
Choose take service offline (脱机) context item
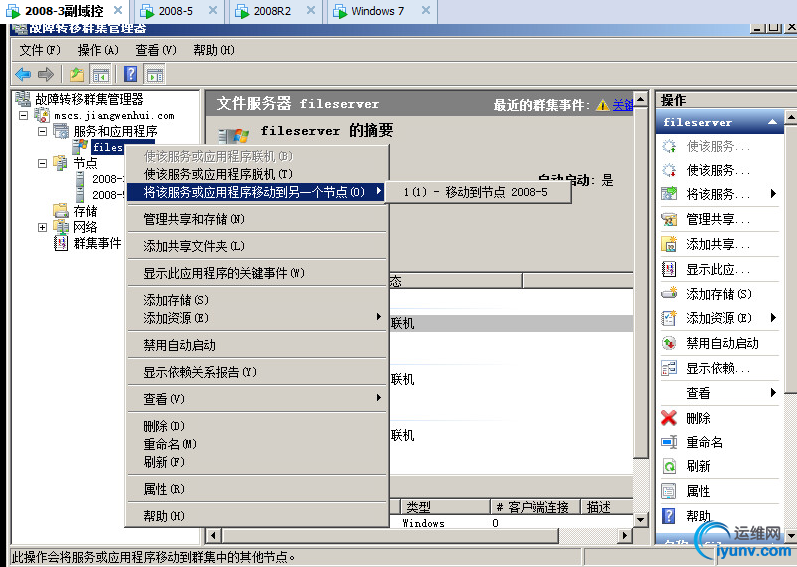(x=257, y=174)
